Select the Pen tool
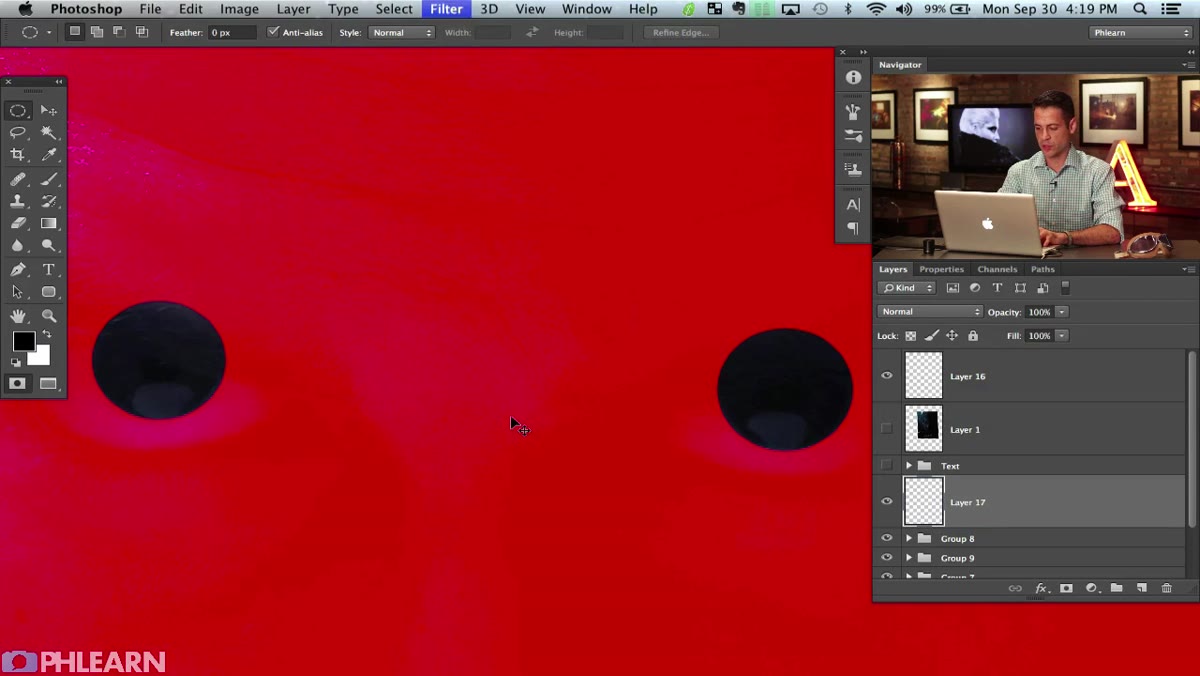The image size is (1200, 676). tap(18, 270)
